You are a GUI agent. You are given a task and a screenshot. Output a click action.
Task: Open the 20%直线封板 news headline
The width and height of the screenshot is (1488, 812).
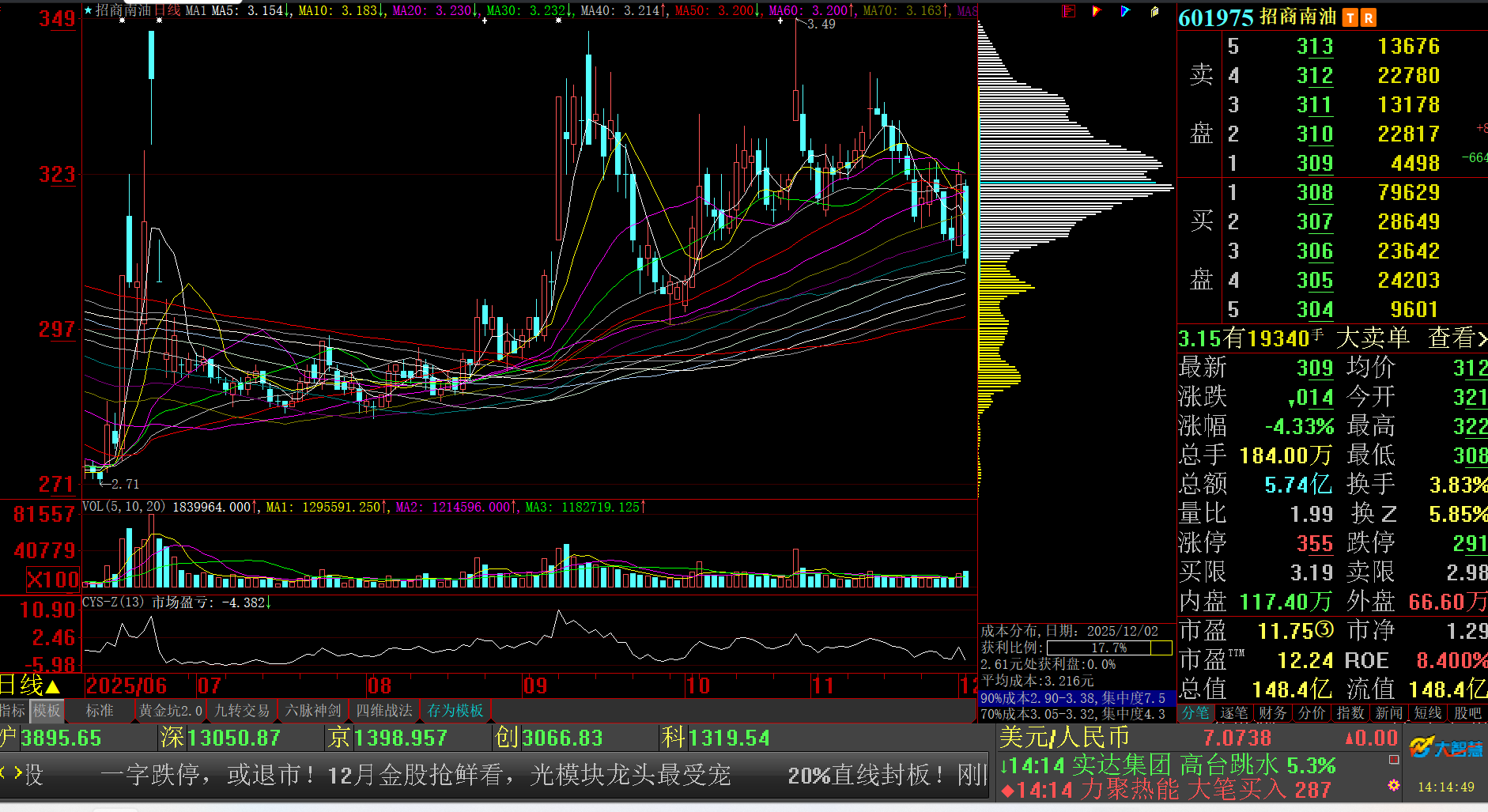887,774
